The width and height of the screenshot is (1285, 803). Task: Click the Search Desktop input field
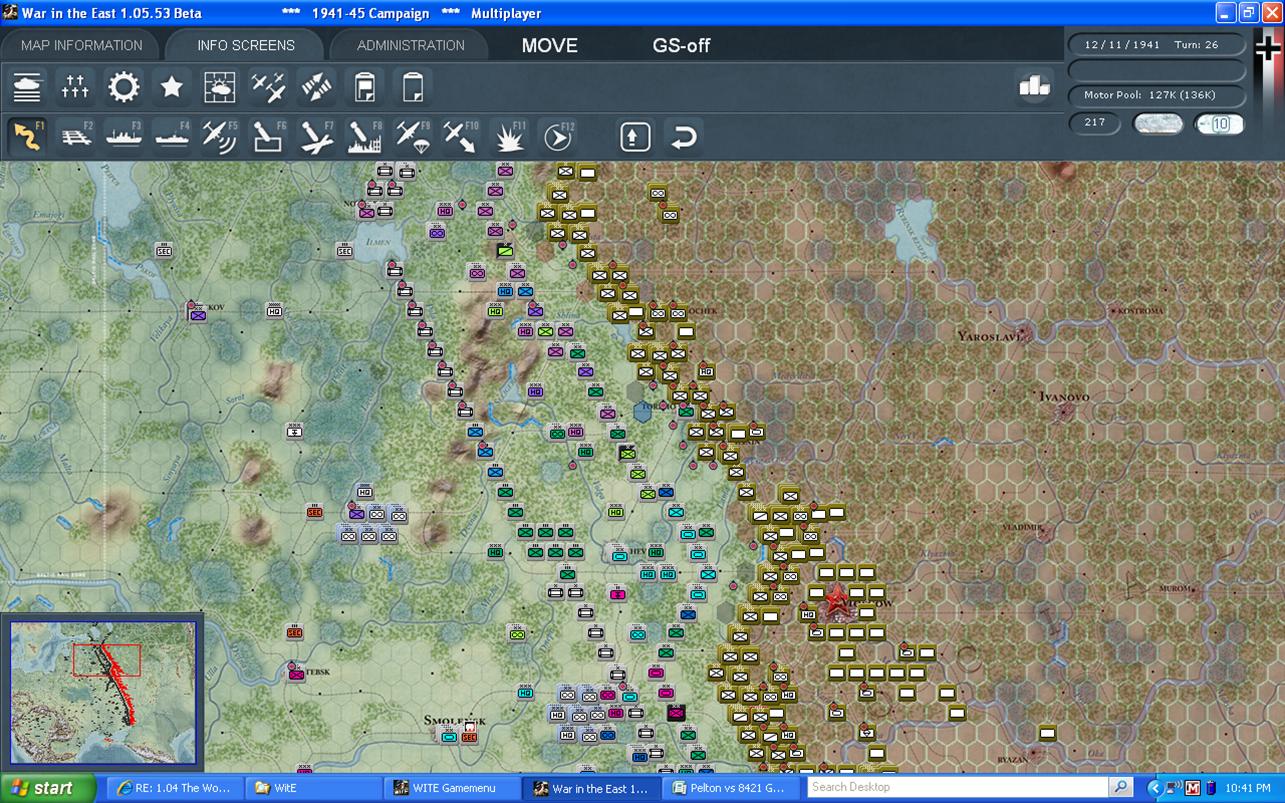(x=959, y=788)
